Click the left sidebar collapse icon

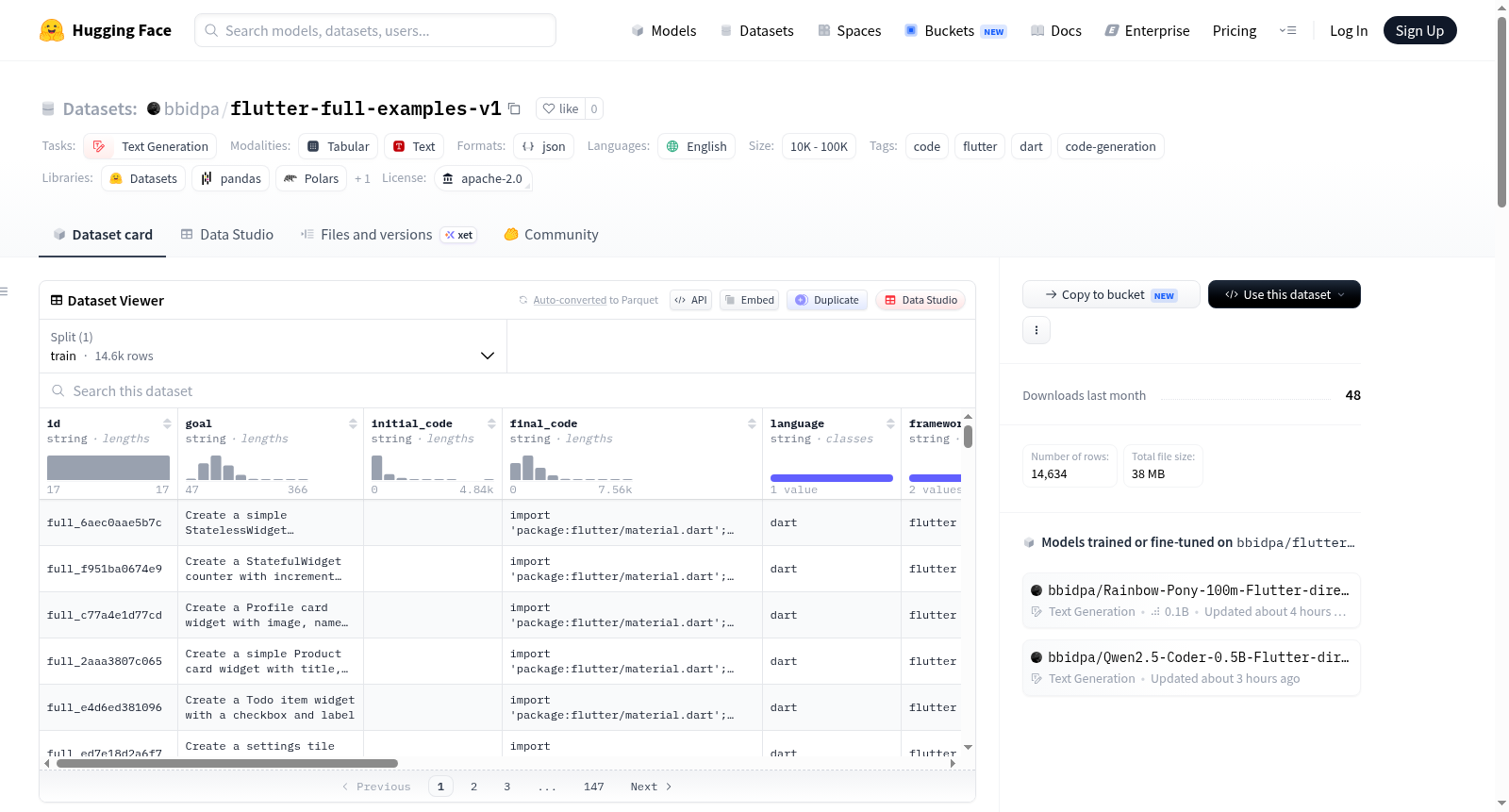point(4,291)
